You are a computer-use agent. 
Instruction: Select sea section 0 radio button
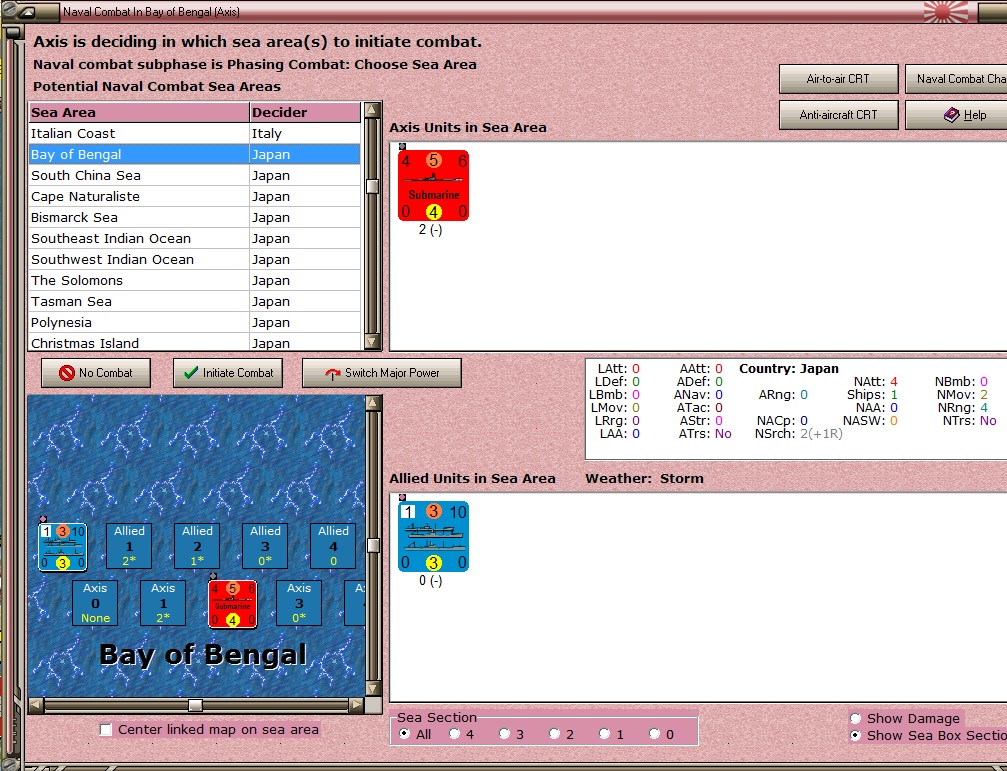pyautogui.click(x=654, y=734)
